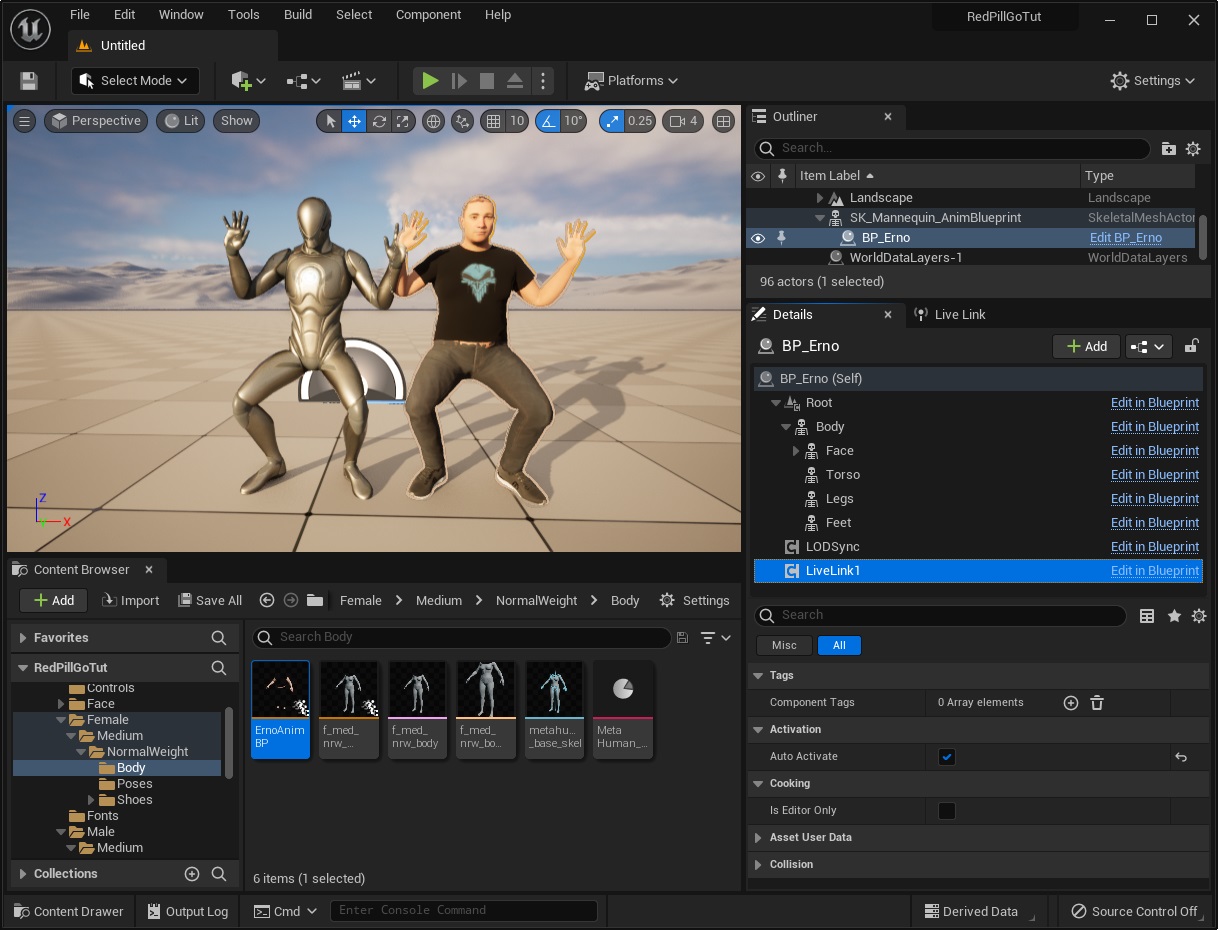Lock the Details panel selection
The width and height of the screenshot is (1218, 930).
1191,346
